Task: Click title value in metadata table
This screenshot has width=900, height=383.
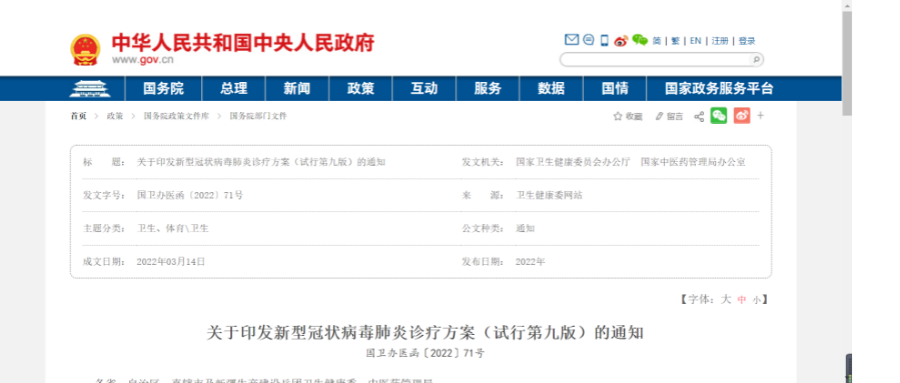Action: 261,162
